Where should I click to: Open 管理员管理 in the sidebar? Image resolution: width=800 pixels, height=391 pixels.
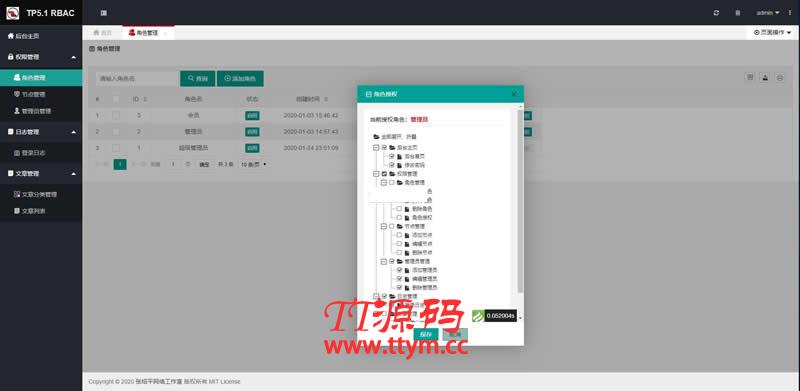(x=41, y=111)
